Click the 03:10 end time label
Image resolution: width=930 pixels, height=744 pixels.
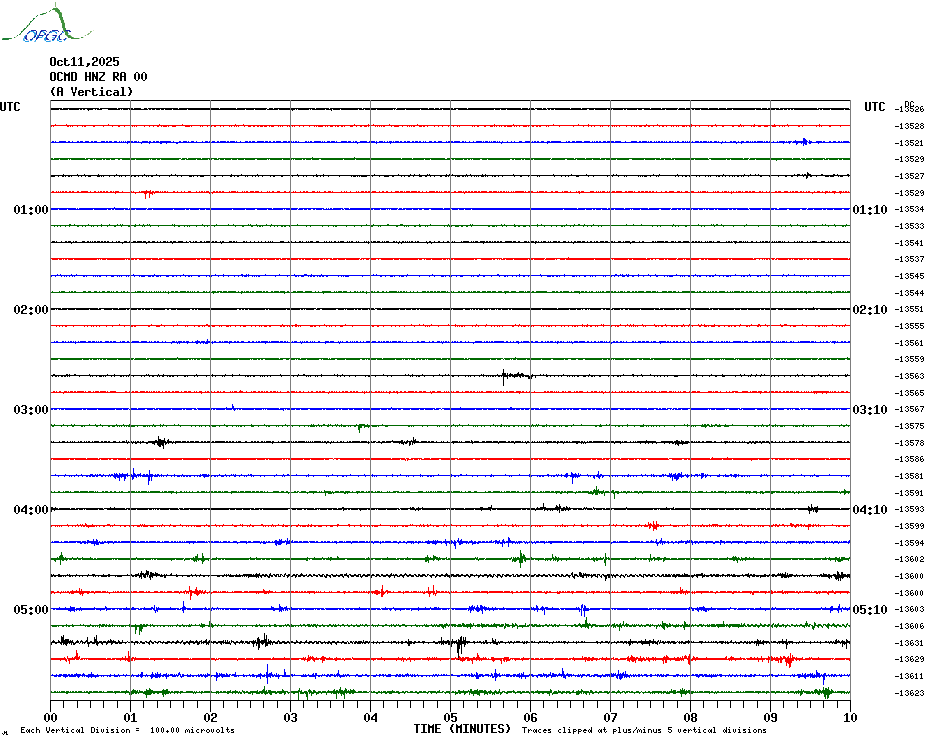pos(870,410)
